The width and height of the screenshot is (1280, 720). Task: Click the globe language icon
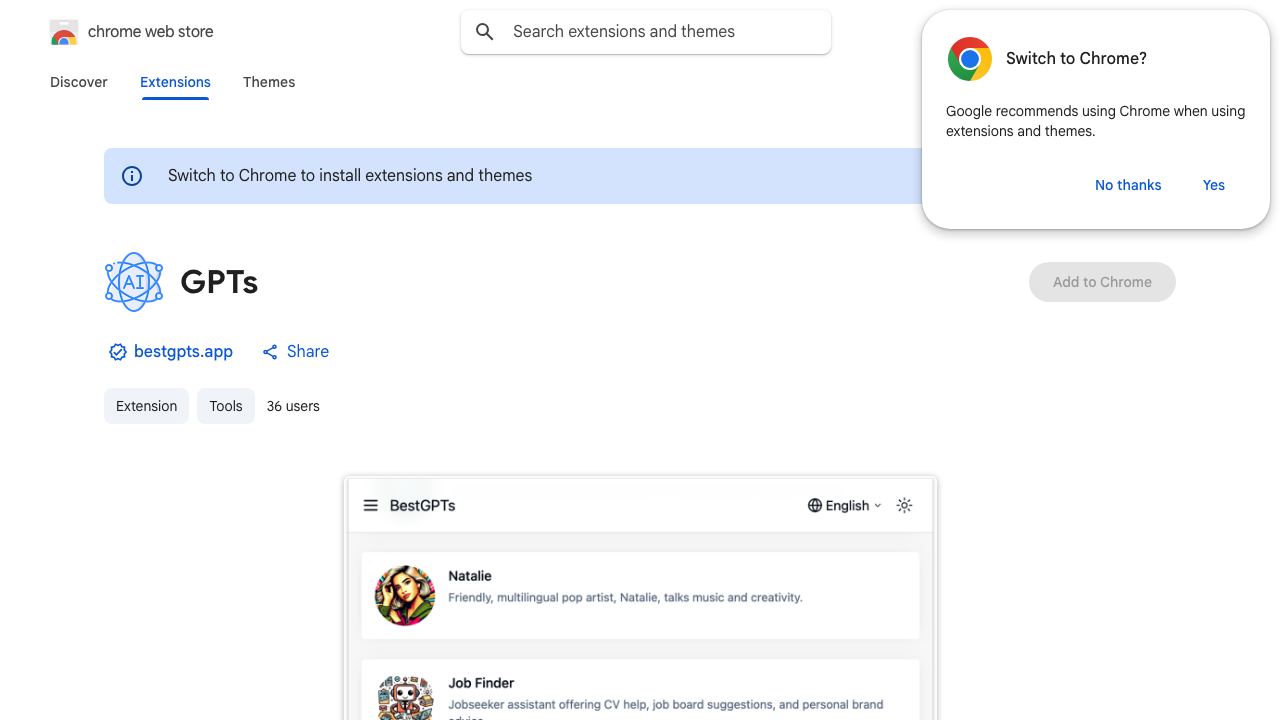(815, 505)
